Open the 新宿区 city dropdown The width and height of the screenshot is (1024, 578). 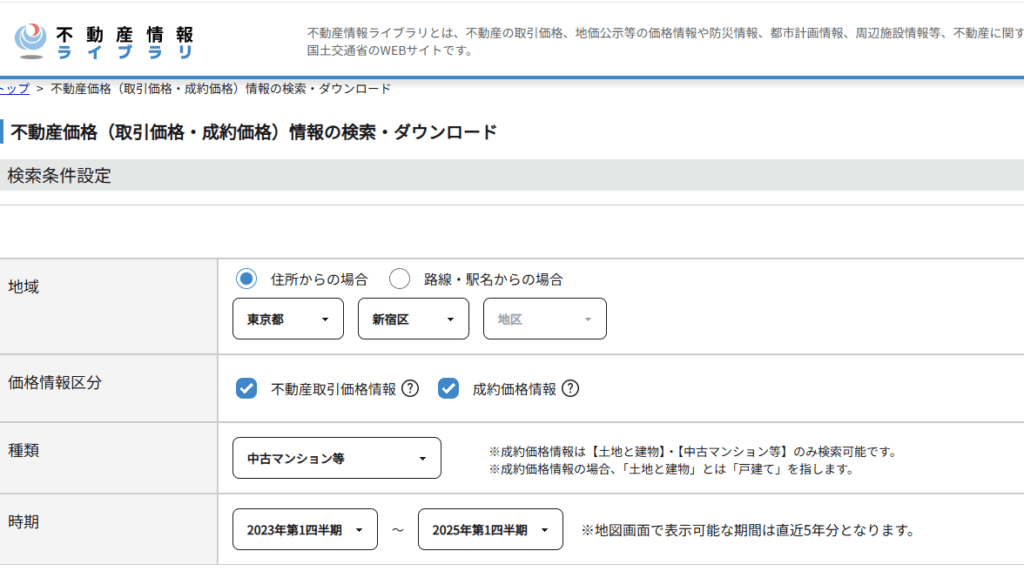pyautogui.click(x=413, y=319)
